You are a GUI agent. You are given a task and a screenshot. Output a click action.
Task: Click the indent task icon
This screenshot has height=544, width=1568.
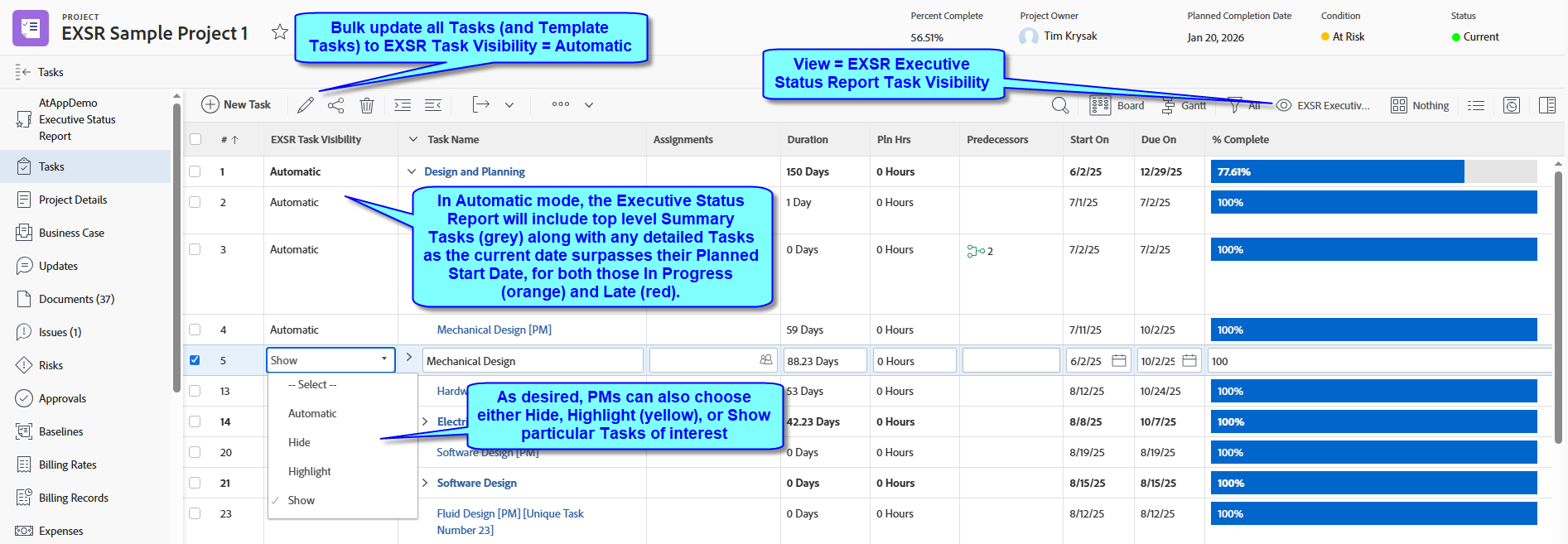403,105
